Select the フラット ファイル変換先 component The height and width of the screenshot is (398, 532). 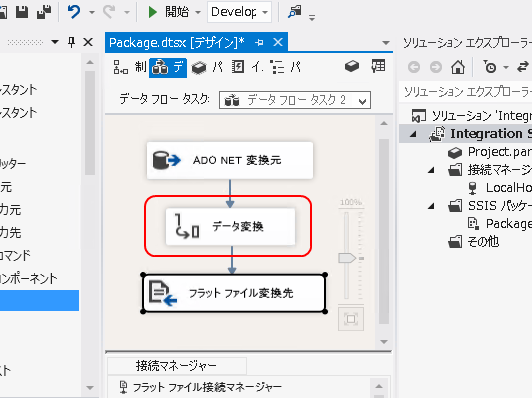pos(234,293)
